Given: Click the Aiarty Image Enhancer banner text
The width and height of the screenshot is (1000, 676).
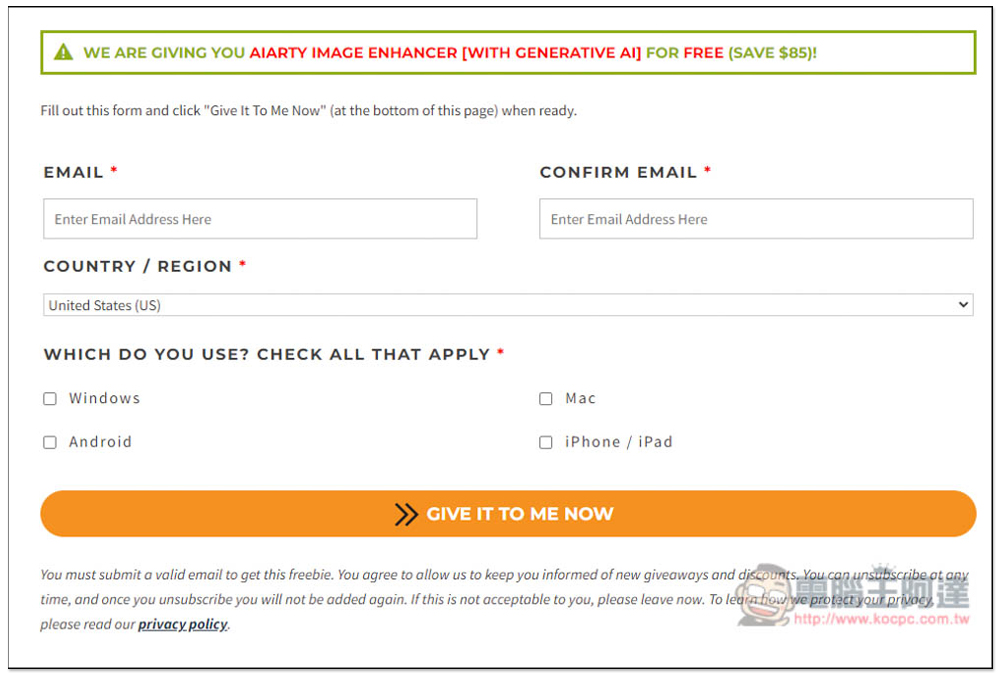Looking at the screenshot, I should point(445,52).
